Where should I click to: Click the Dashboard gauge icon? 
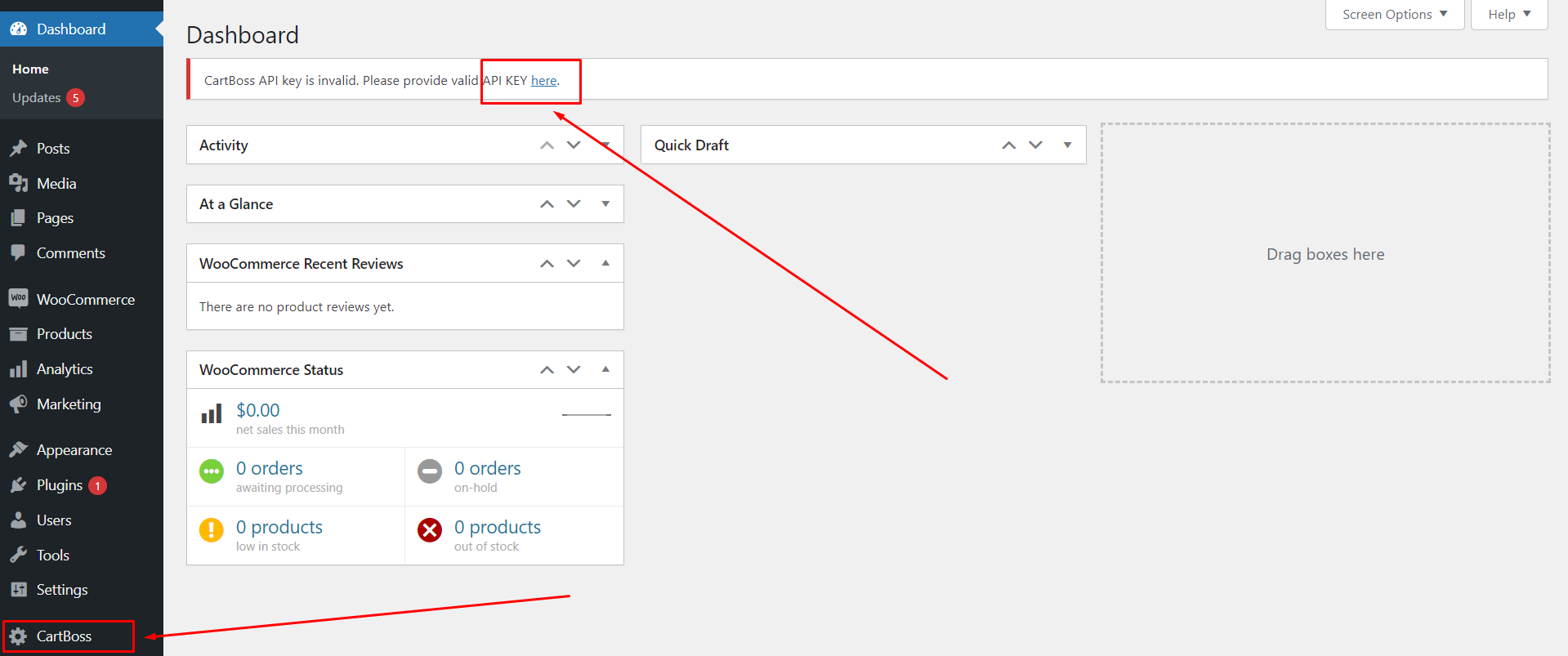19,29
